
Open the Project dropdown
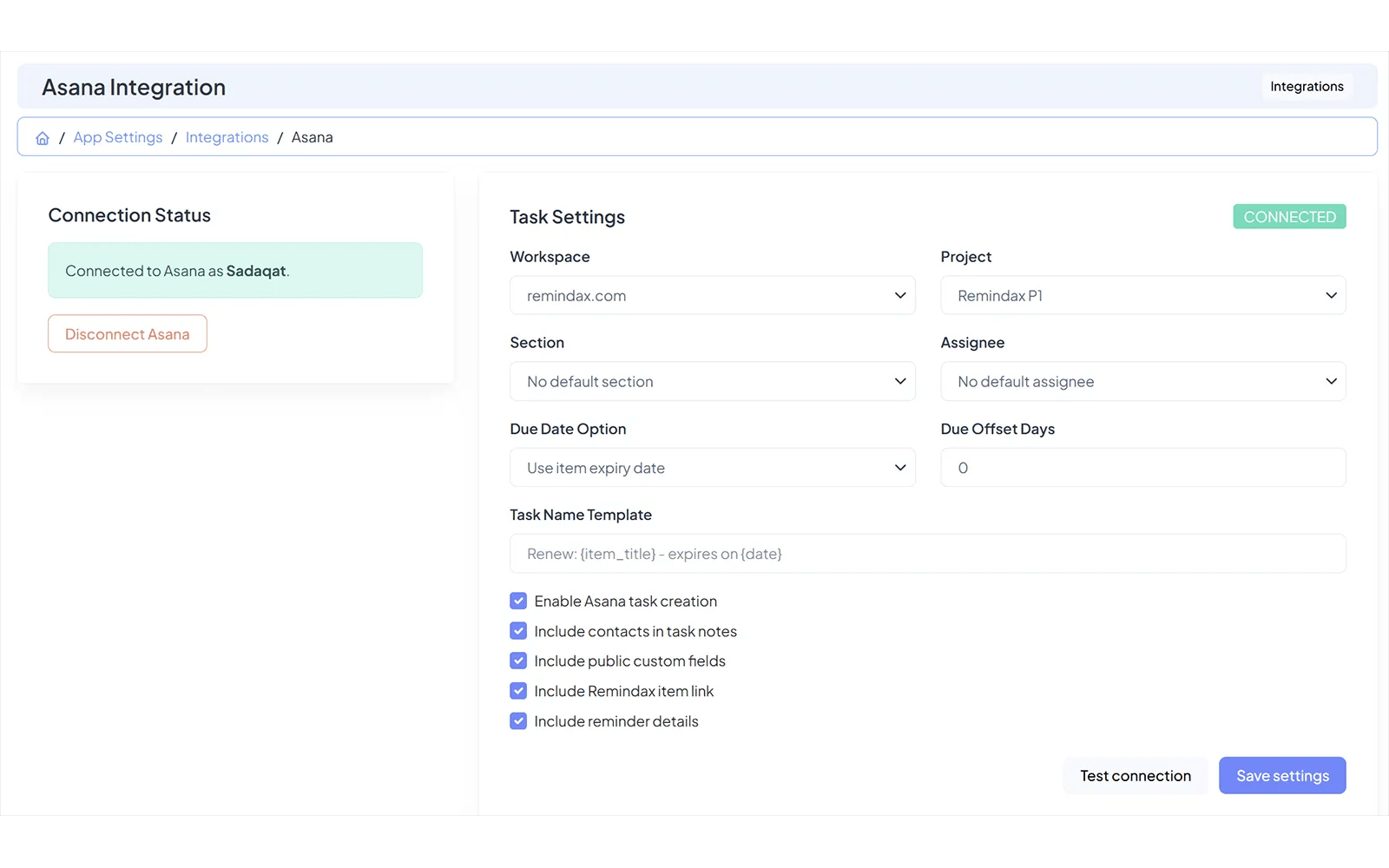point(1143,296)
